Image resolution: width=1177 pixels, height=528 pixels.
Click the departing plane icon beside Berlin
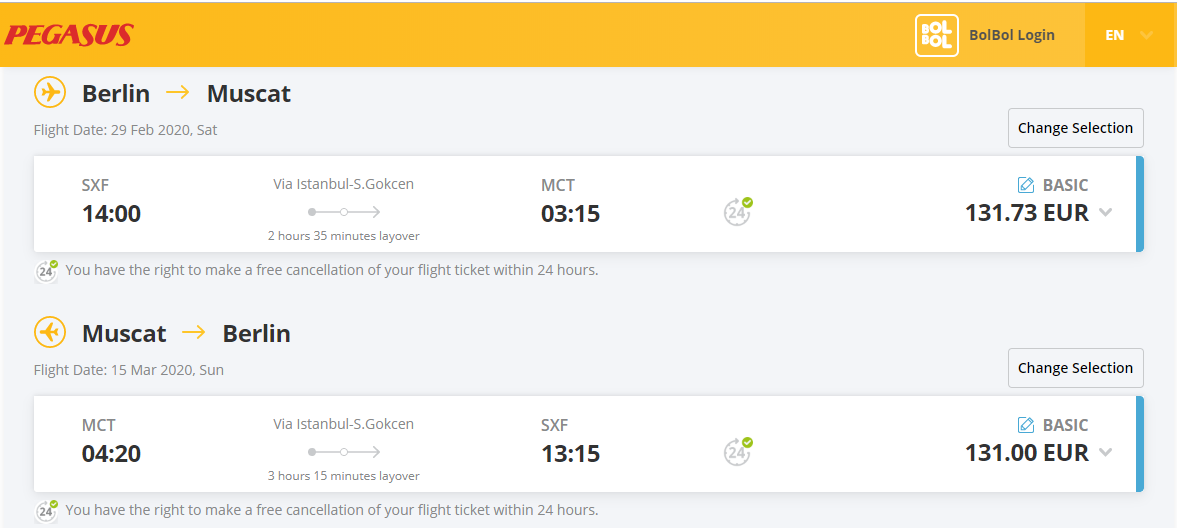click(50, 93)
